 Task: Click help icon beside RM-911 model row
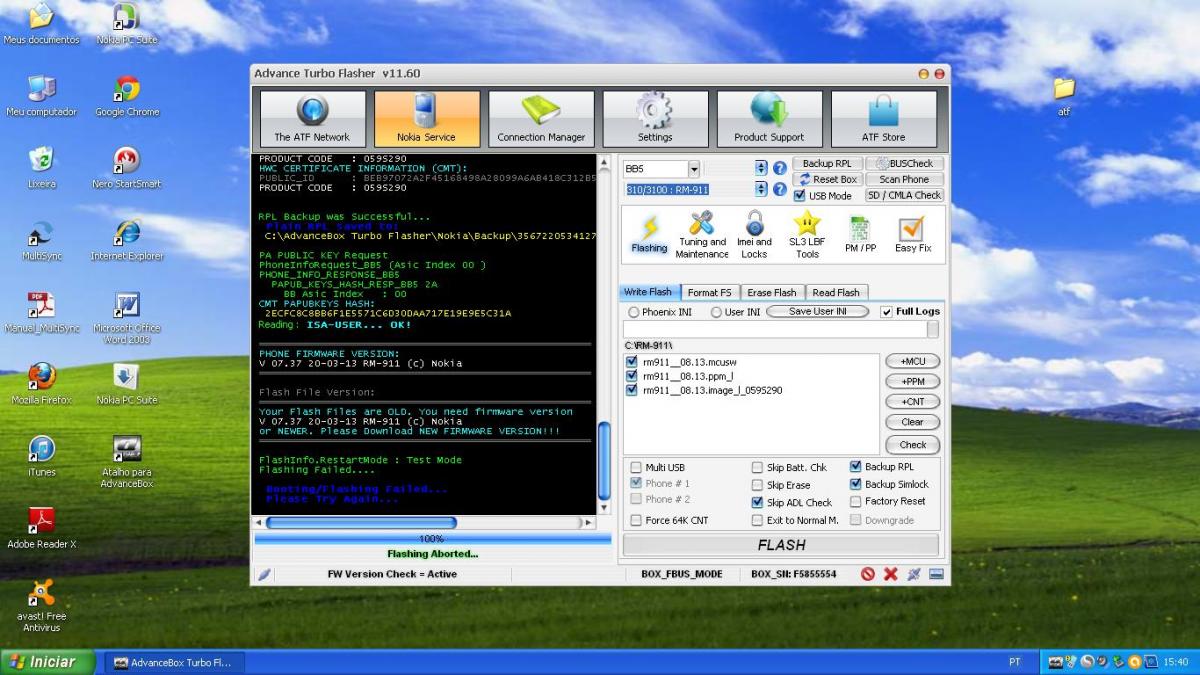coord(780,189)
